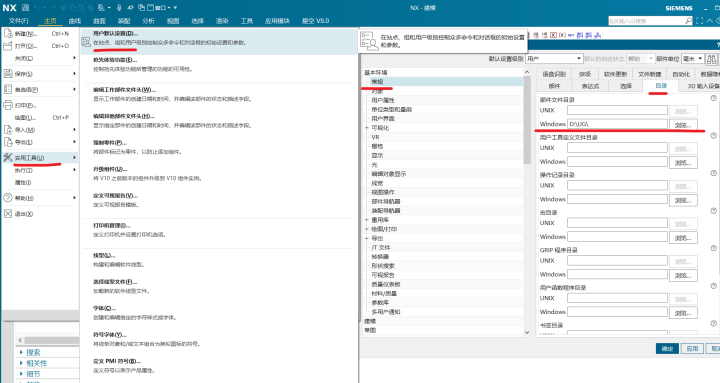Image resolution: width=720 pixels, height=383 pixels.
Task: Expand the 可视化 tree node
Action: [366, 128]
